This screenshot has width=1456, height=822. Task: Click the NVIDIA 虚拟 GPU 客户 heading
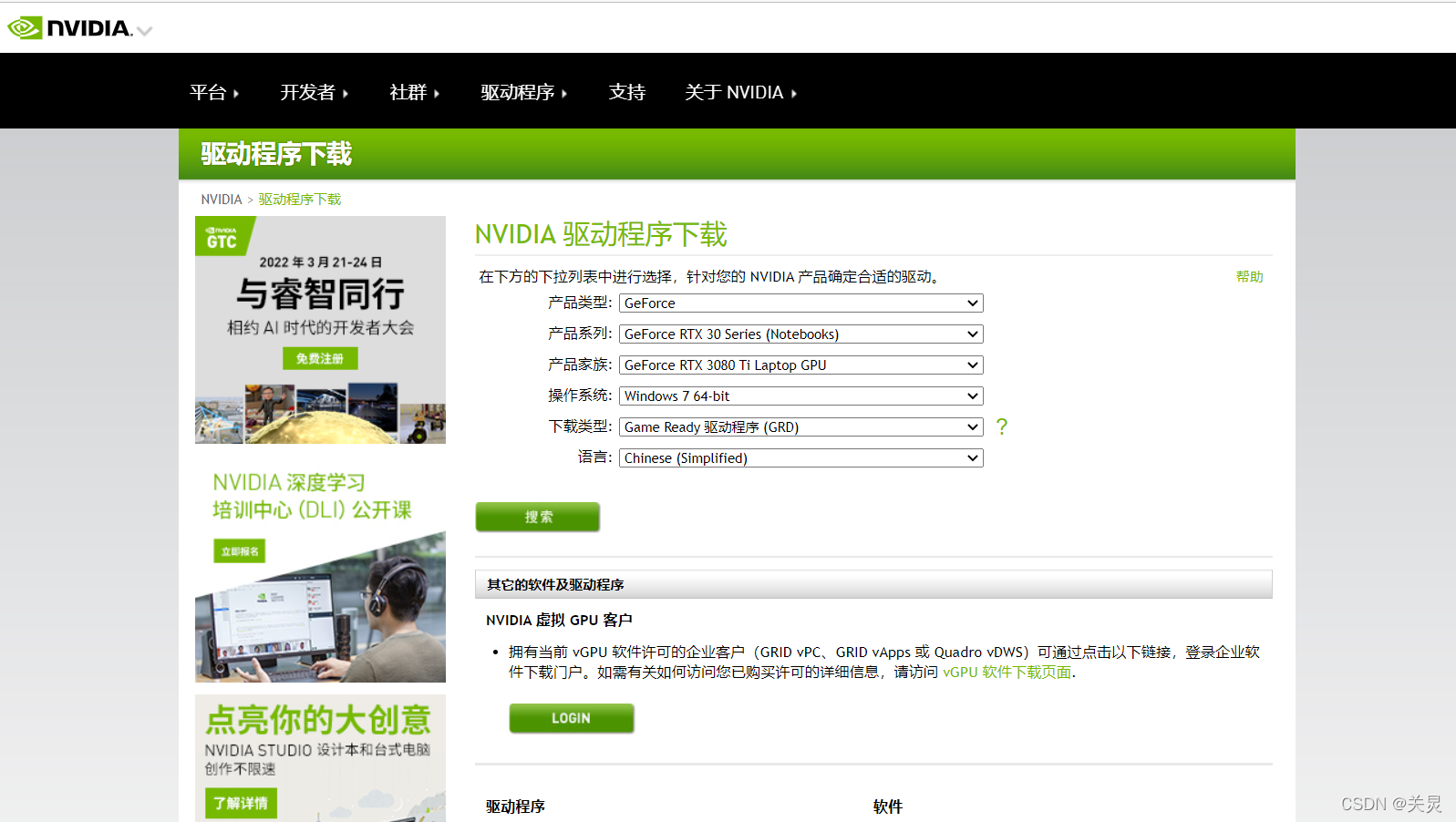(x=559, y=620)
